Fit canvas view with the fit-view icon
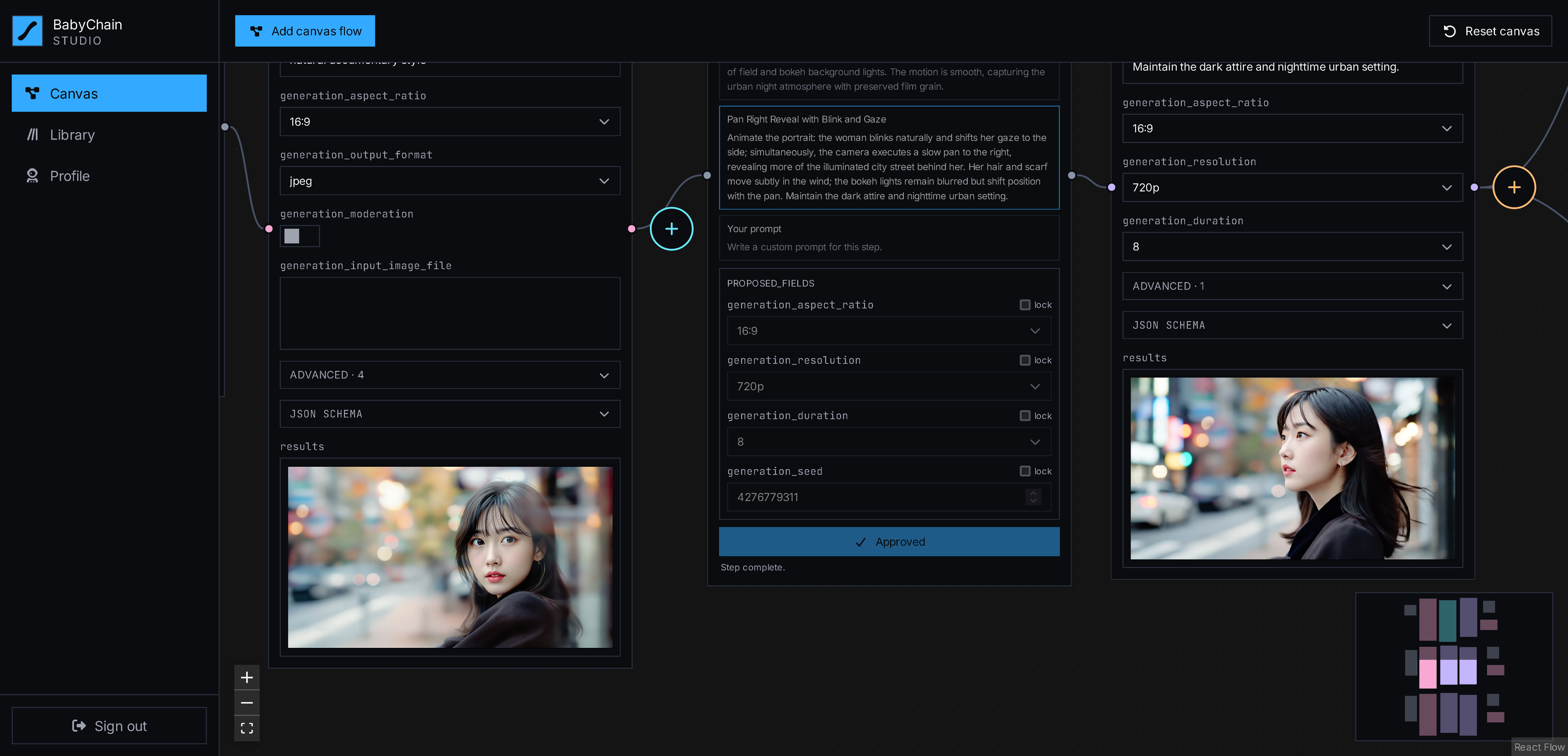Viewport: 1568px width, 756px height. point(246,729)
